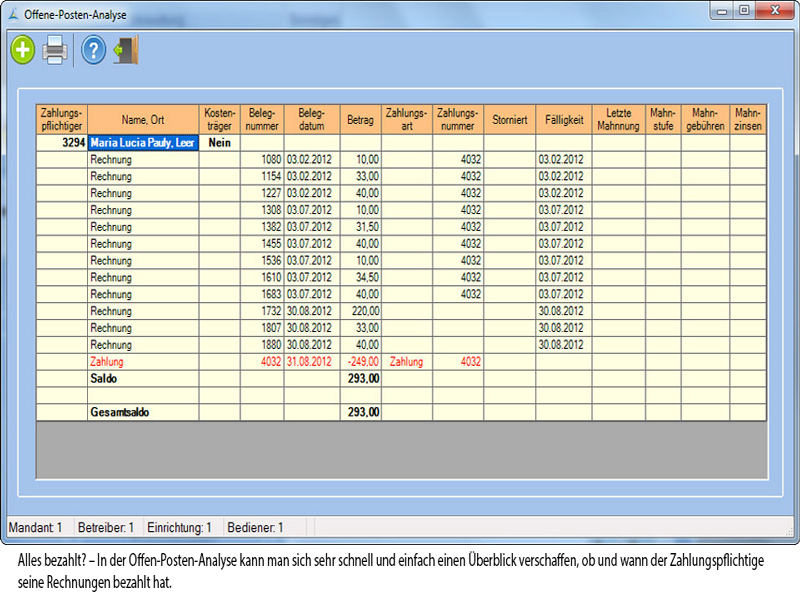The image size is (800, 600).
Task: Close the Offene-Posten-Analyse window
Action: (776, 10)
